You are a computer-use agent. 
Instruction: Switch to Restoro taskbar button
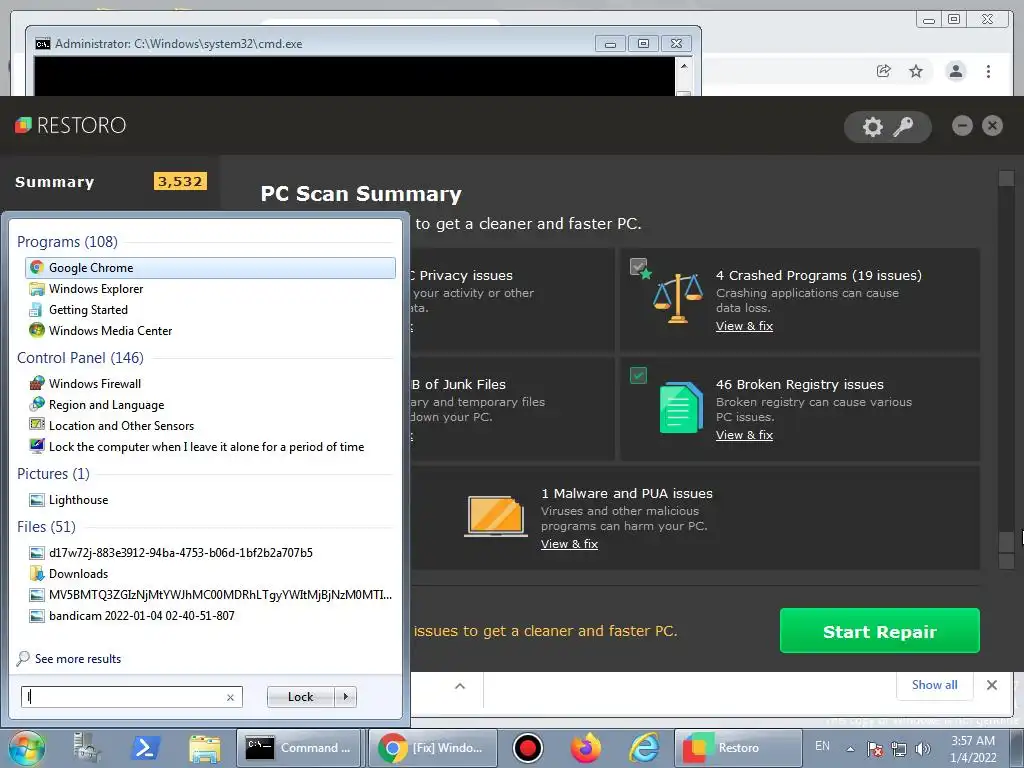click(737, 748)
